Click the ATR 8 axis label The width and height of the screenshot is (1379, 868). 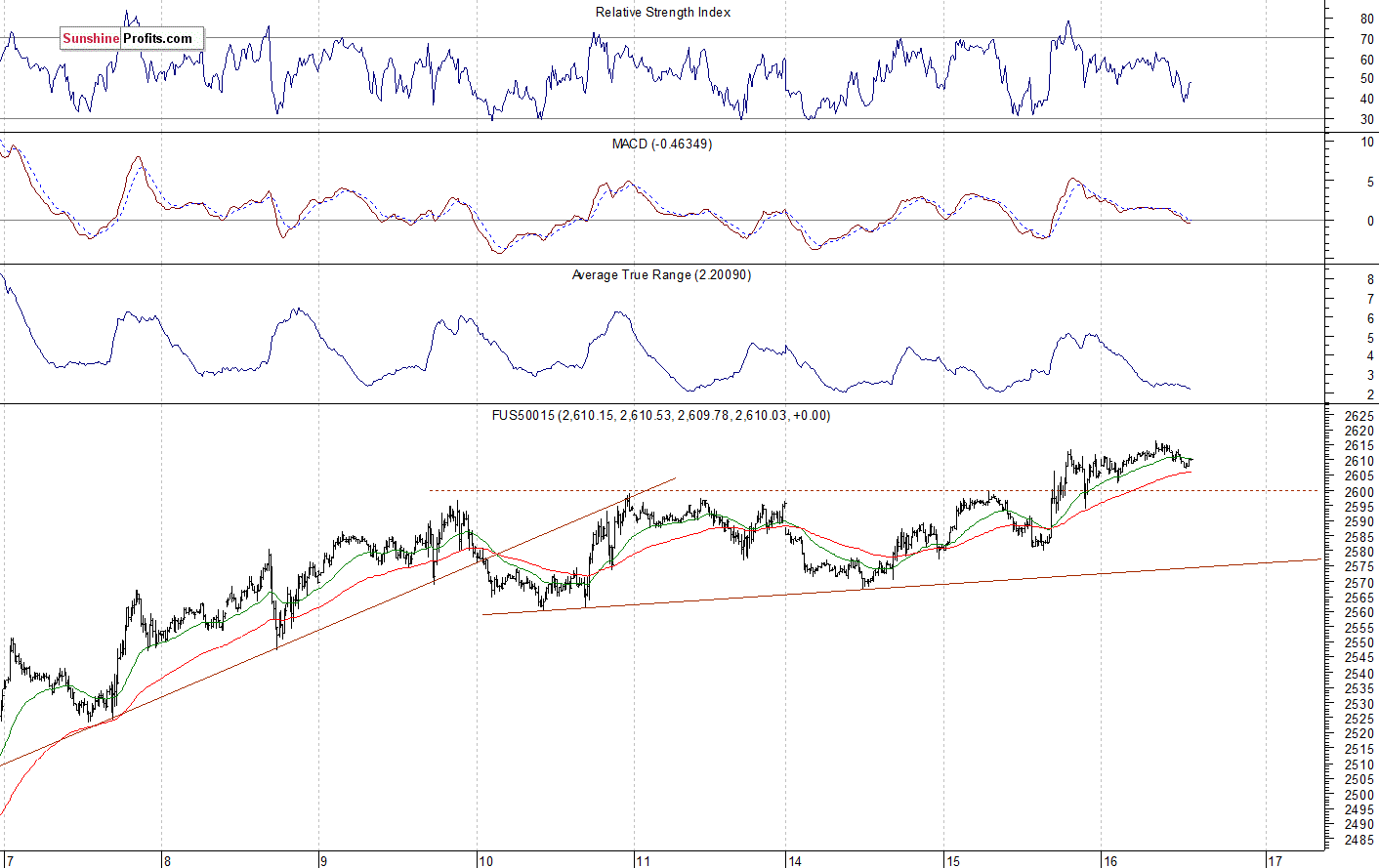pos(1370,280)
